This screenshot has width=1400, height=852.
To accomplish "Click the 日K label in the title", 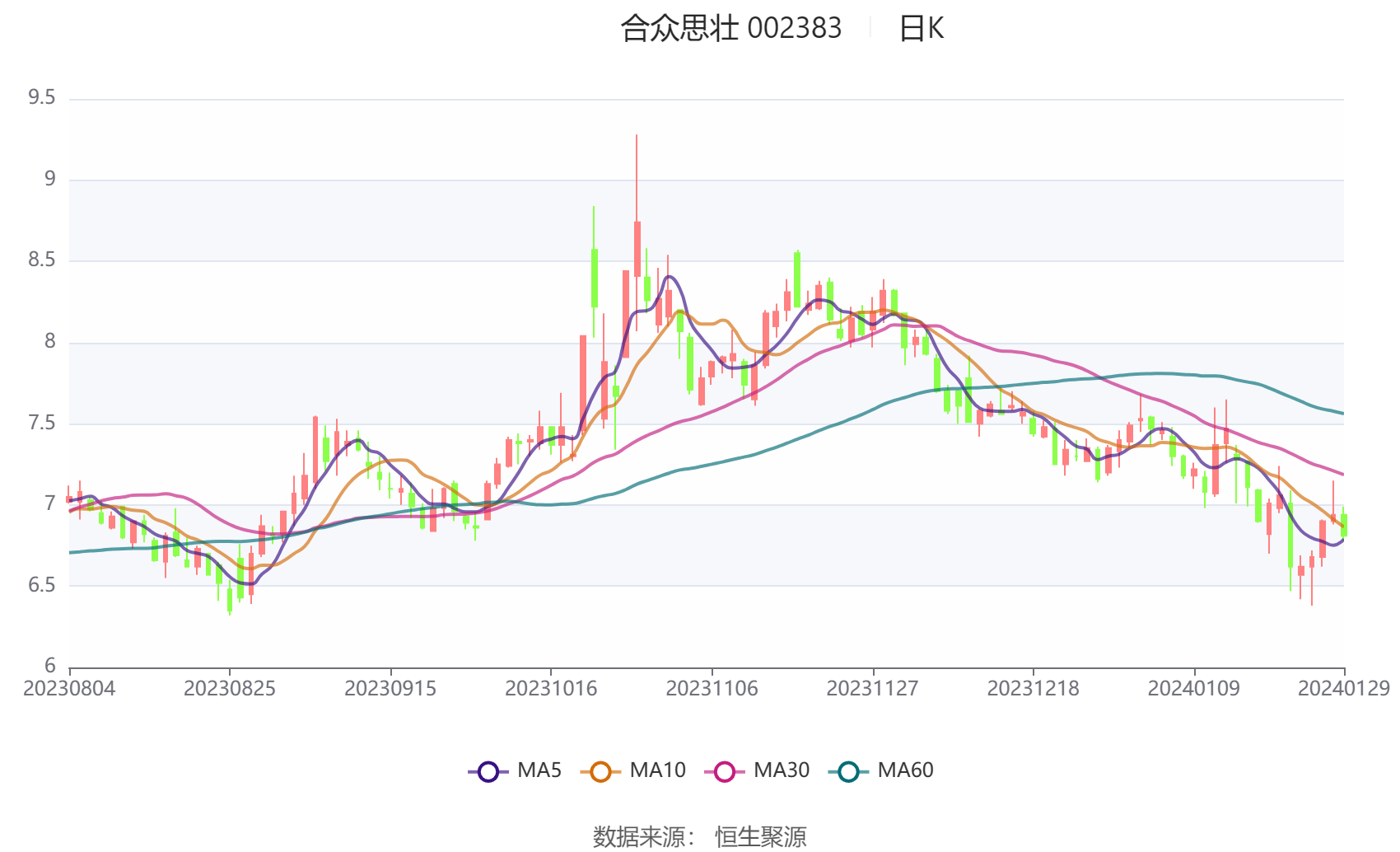I will (921, 28).
